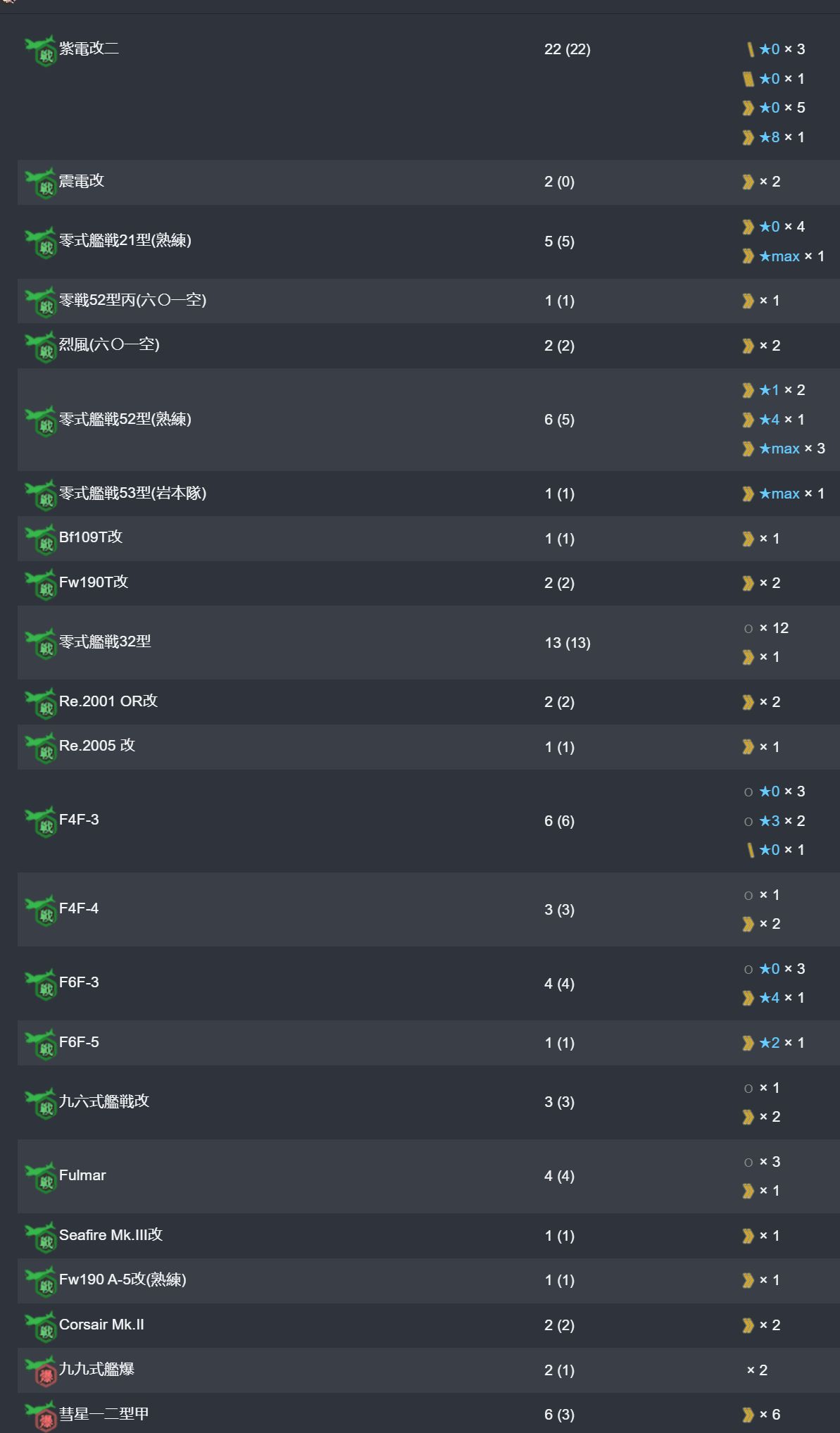Click the fighter icon beside Corsair Mk.II
The height and width of the screenshot is (1433, 840).
tap(41, 1327)
